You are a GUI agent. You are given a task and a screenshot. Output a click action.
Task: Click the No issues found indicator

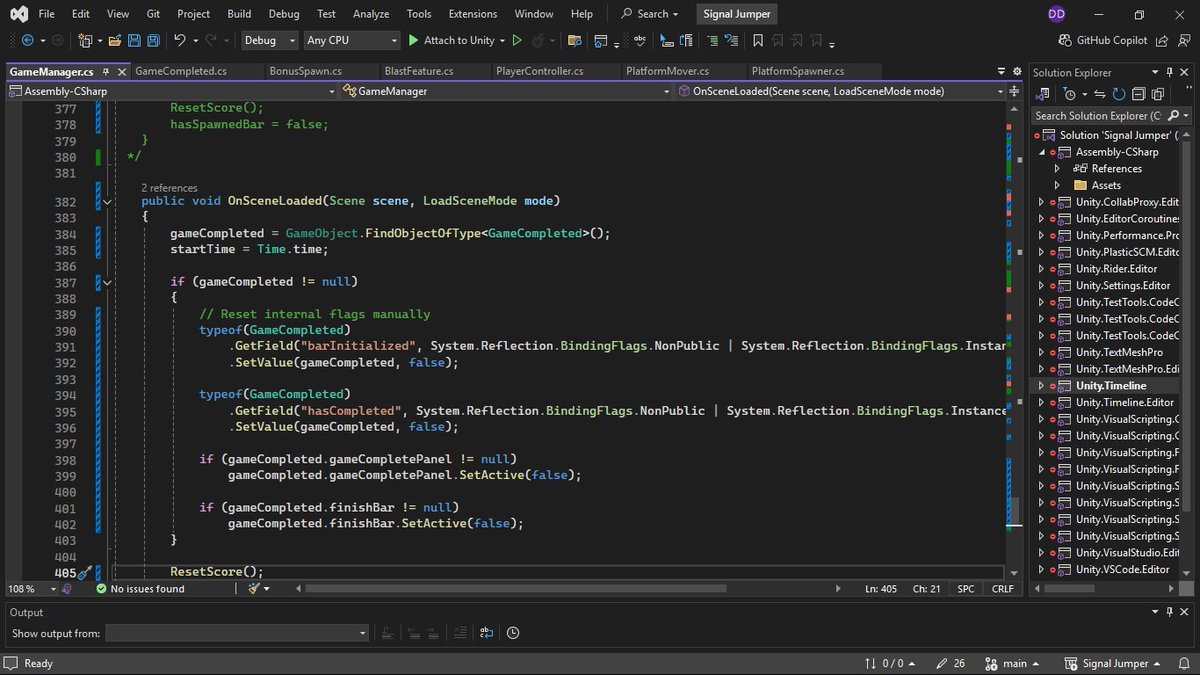[140, 589]
